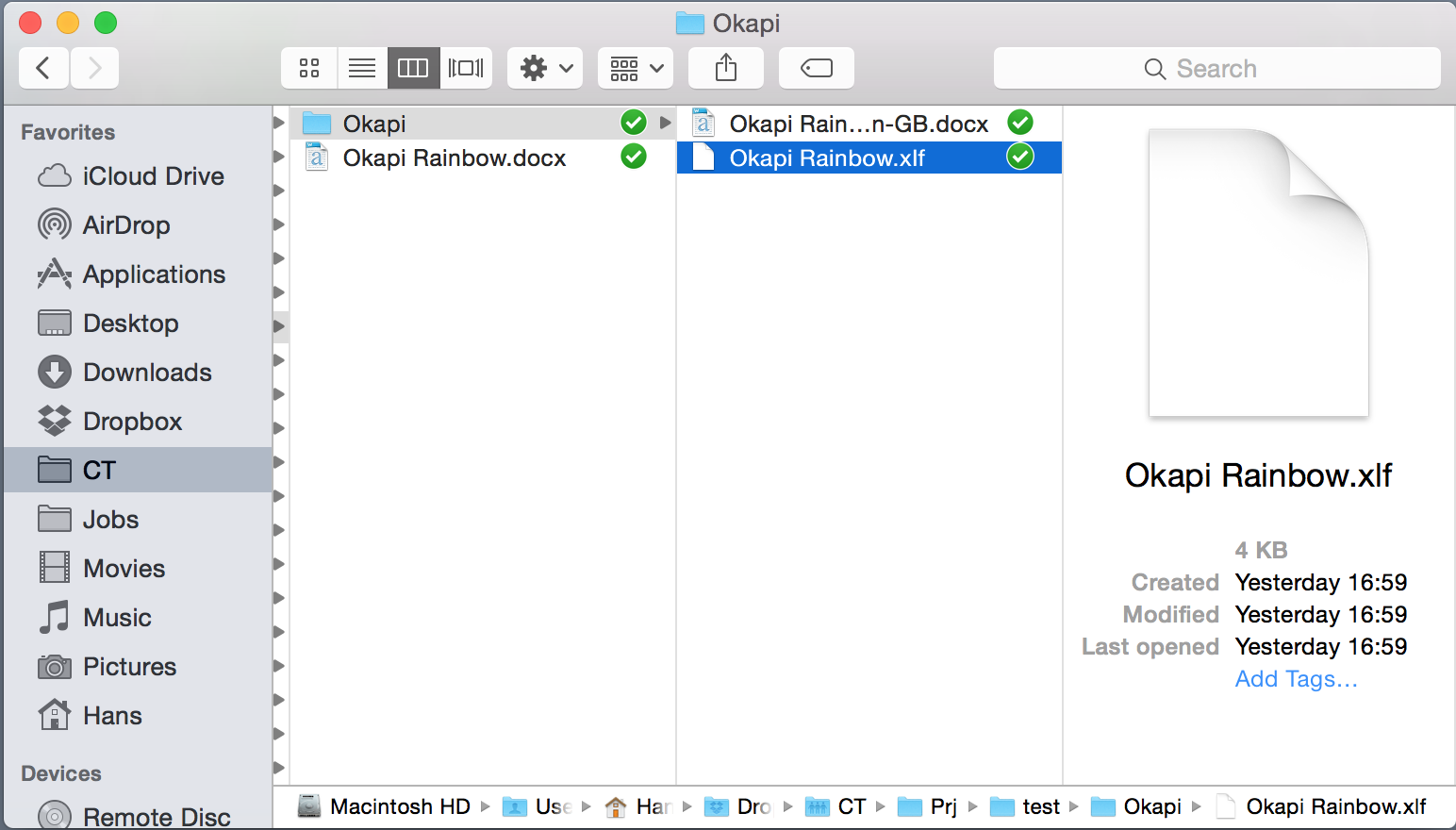Select Okapi Rainbow.docx file
1456x830 pixels.
[x=454, y=158]
